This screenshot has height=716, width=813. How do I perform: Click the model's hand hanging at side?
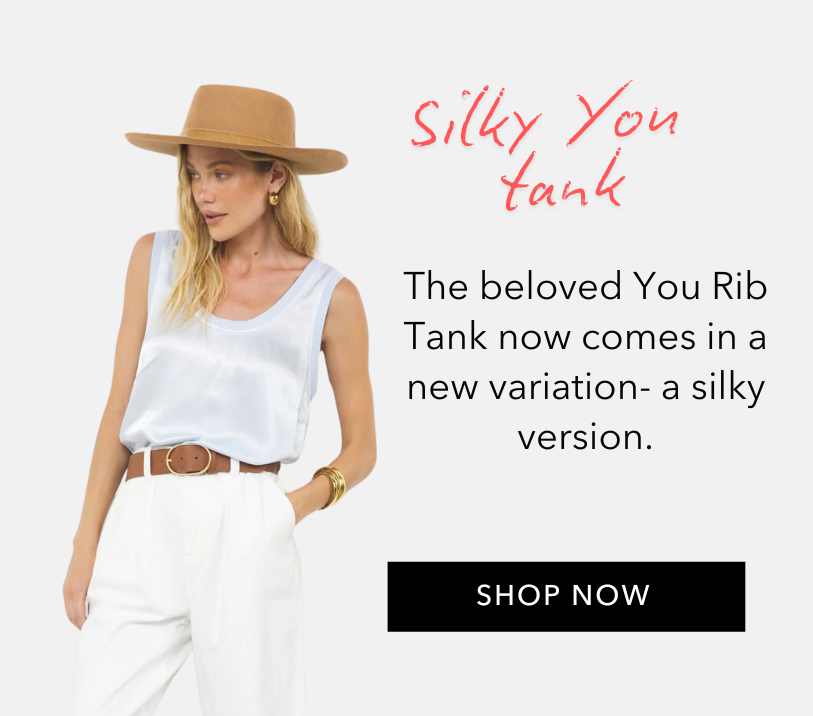[74, 599]
